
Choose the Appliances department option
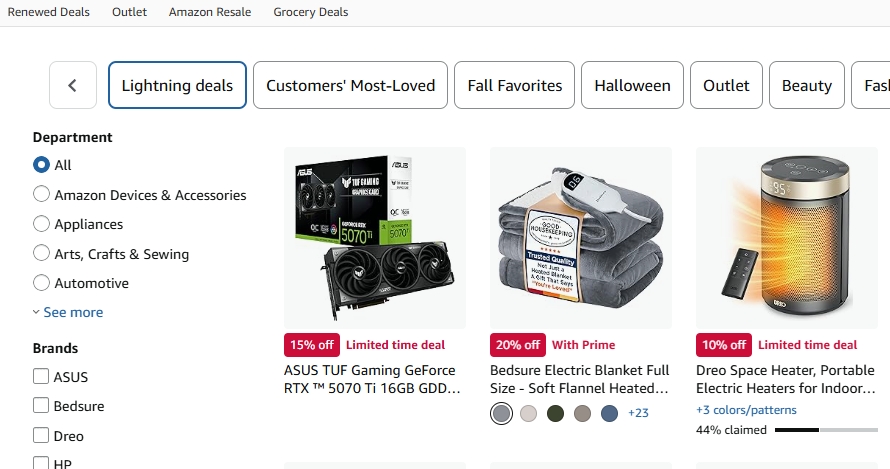pos(41,224)
